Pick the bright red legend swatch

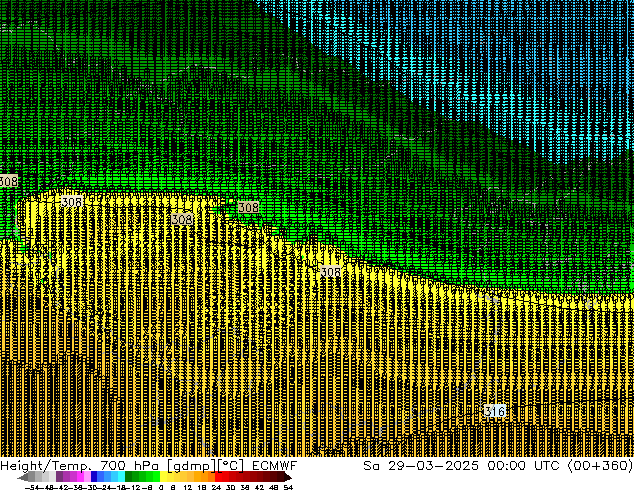[x=218, y=476]
